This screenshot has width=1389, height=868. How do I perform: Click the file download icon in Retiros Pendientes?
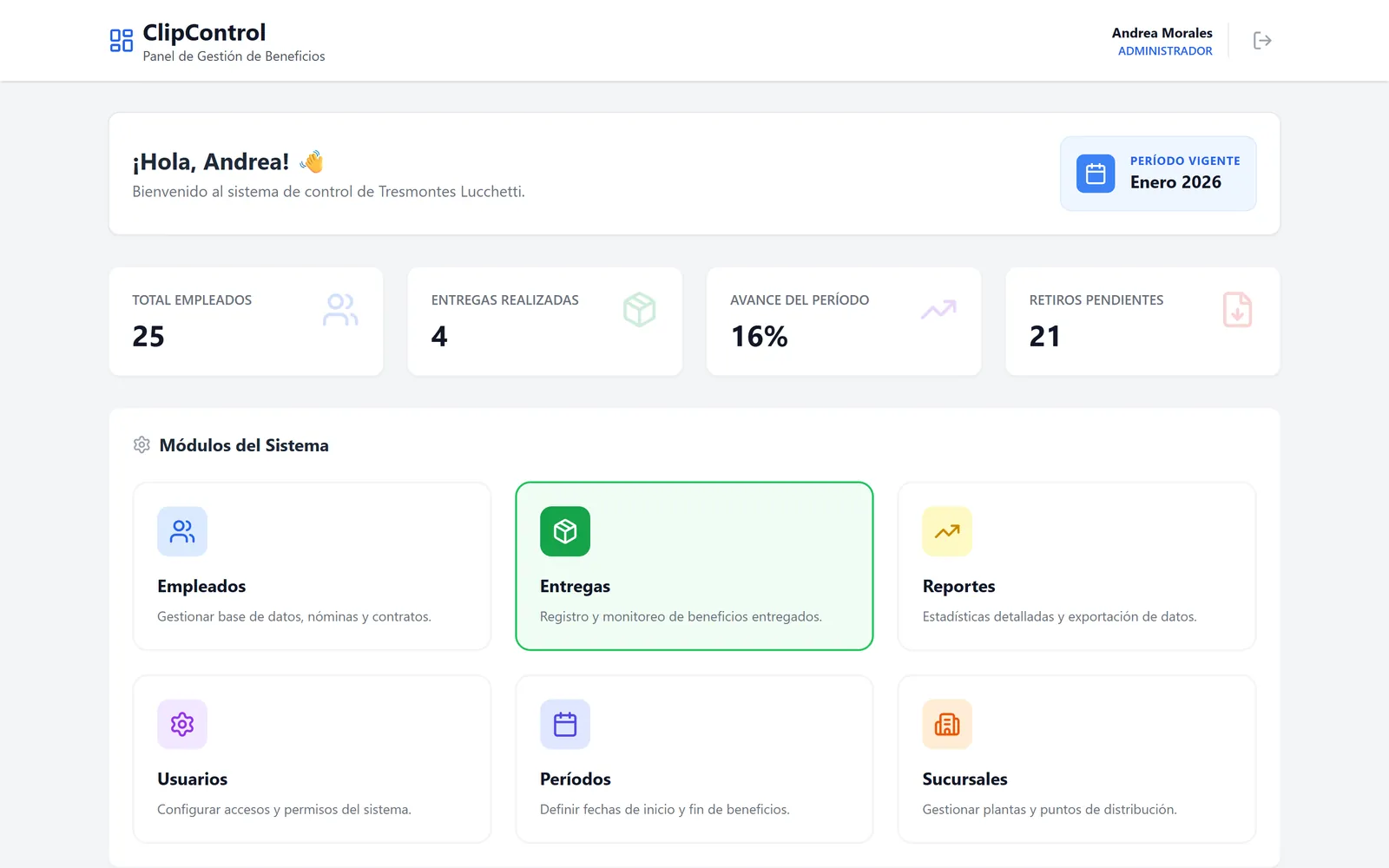click(1237, 310)
